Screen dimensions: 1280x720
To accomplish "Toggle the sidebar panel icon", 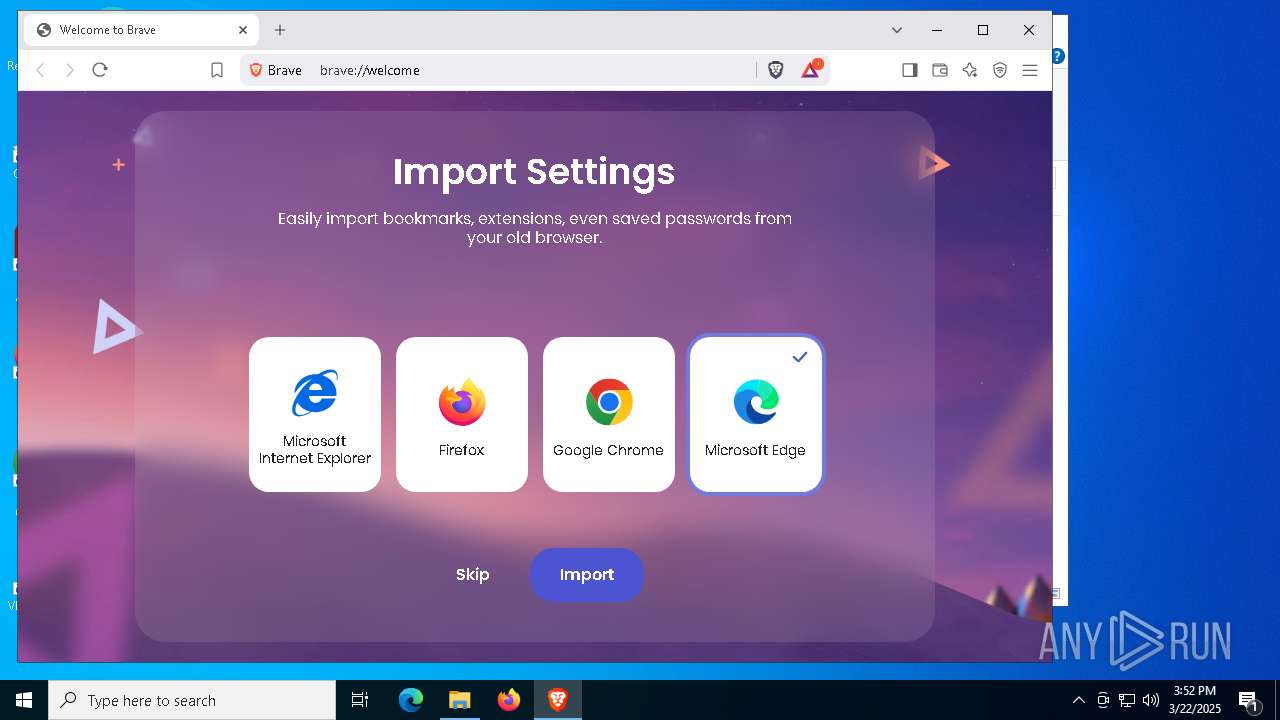I will click(910, 70).
